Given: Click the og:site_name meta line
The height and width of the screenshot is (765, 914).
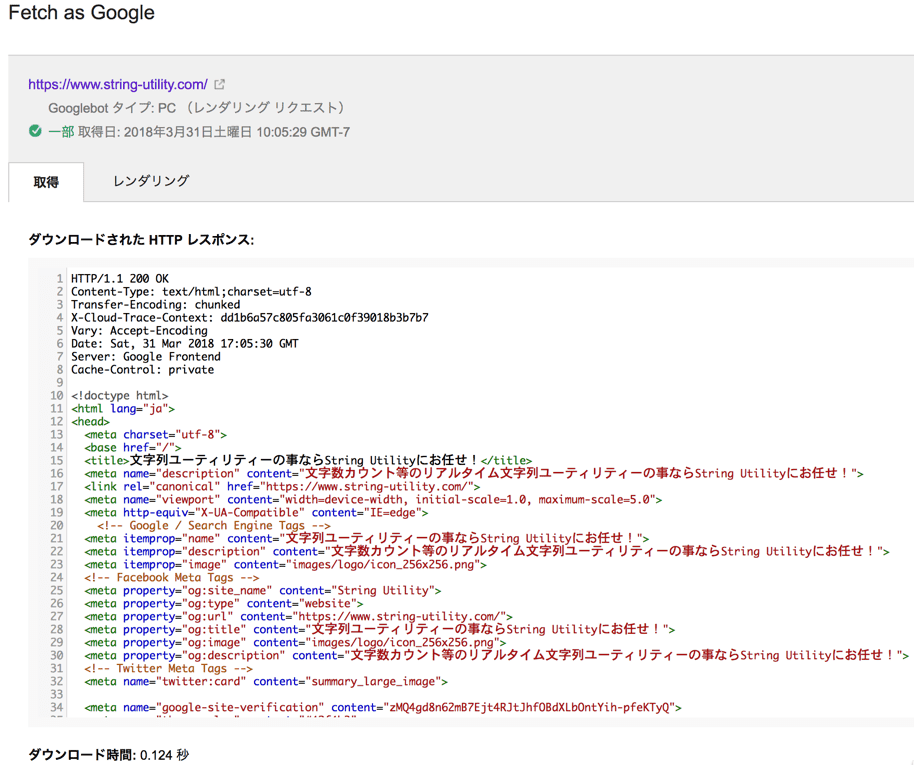Looking at the screenshot, I should pyautogui.click(x=263, y=590).
